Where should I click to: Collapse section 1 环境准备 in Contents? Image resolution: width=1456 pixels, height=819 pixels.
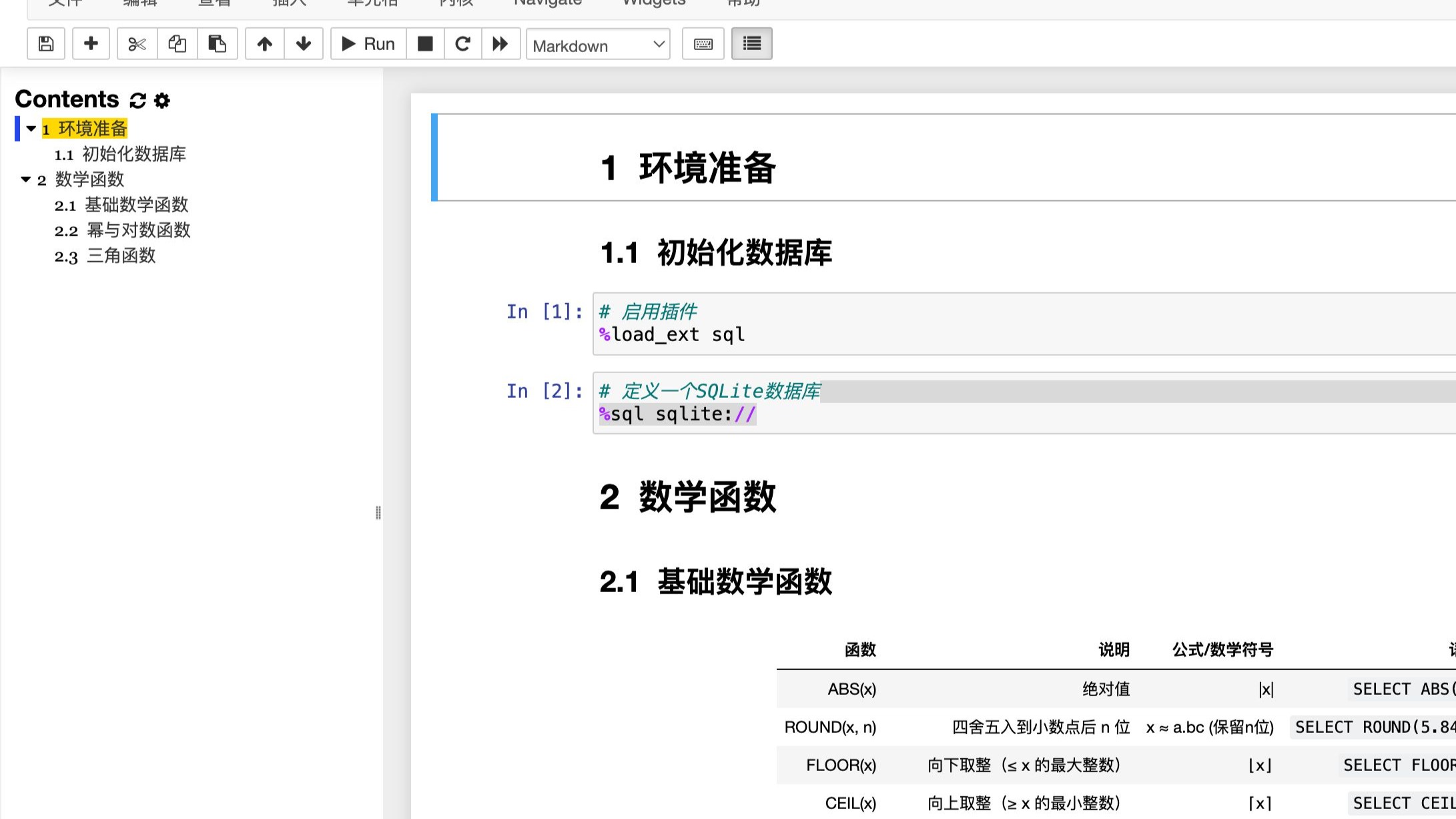(31, 128)
